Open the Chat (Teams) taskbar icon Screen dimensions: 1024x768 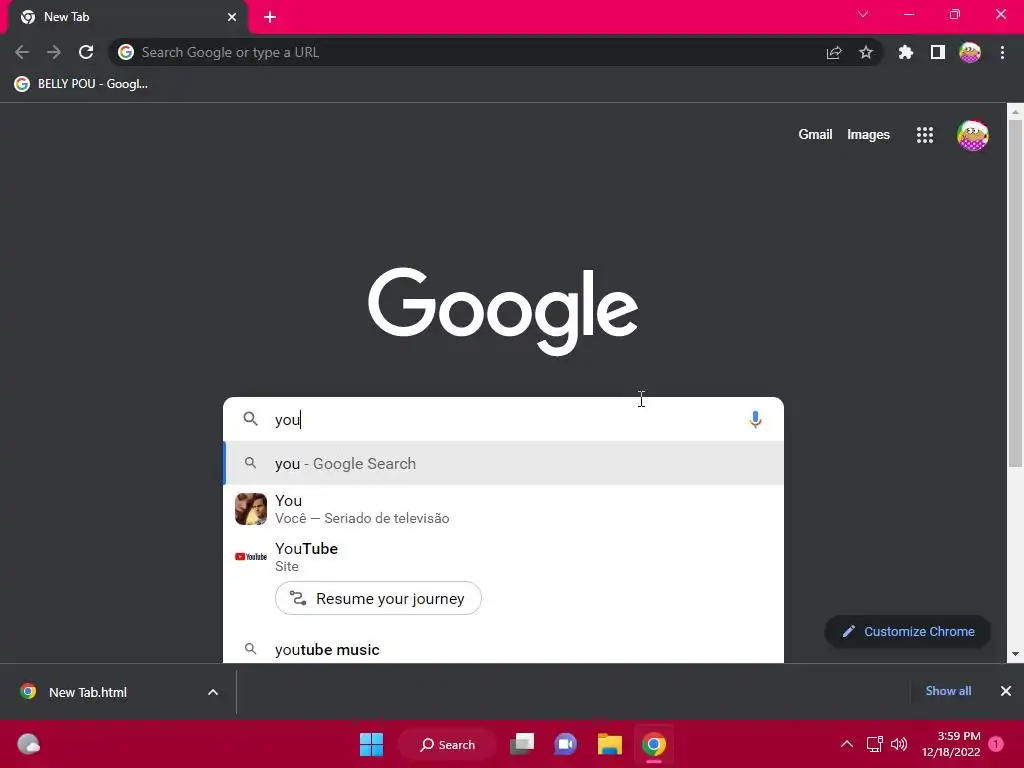[x=566, y=744]
